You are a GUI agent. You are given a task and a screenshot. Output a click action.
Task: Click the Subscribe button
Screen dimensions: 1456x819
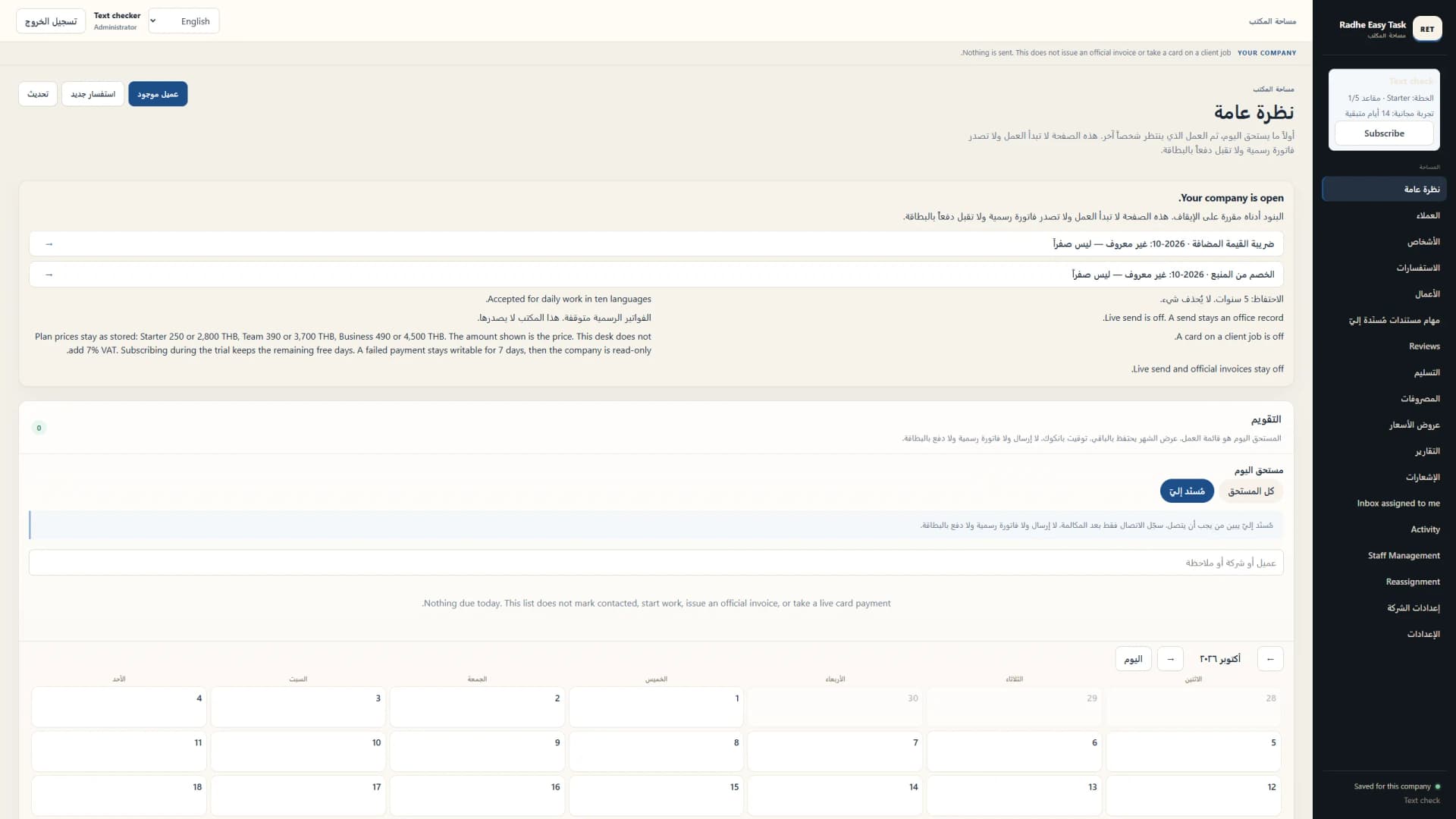pos(1384,133)
